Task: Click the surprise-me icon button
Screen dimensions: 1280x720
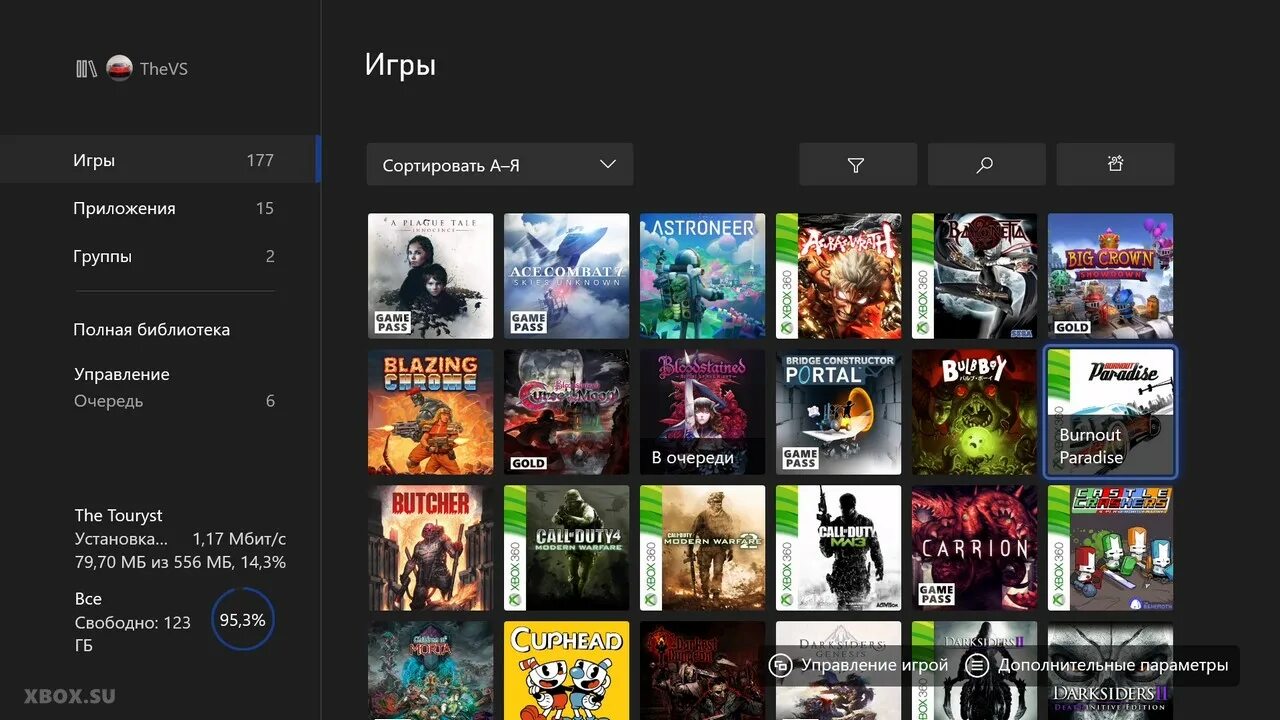Action: (x=1115, y=165)
